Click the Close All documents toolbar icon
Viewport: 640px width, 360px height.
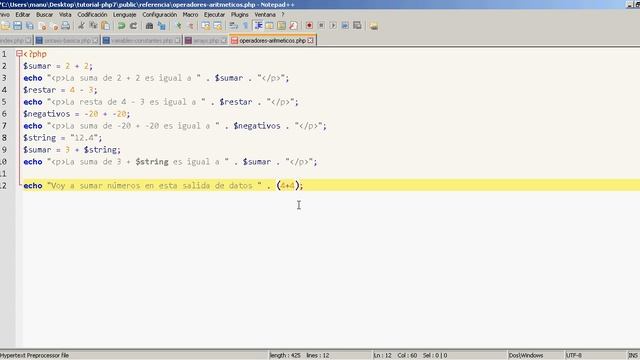tap(55, 26)
